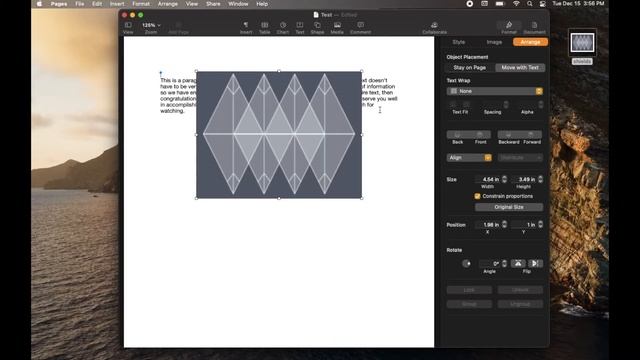Open the Pages application menu
Viewport: 640px width, 360px height.
tap(59, 4)
